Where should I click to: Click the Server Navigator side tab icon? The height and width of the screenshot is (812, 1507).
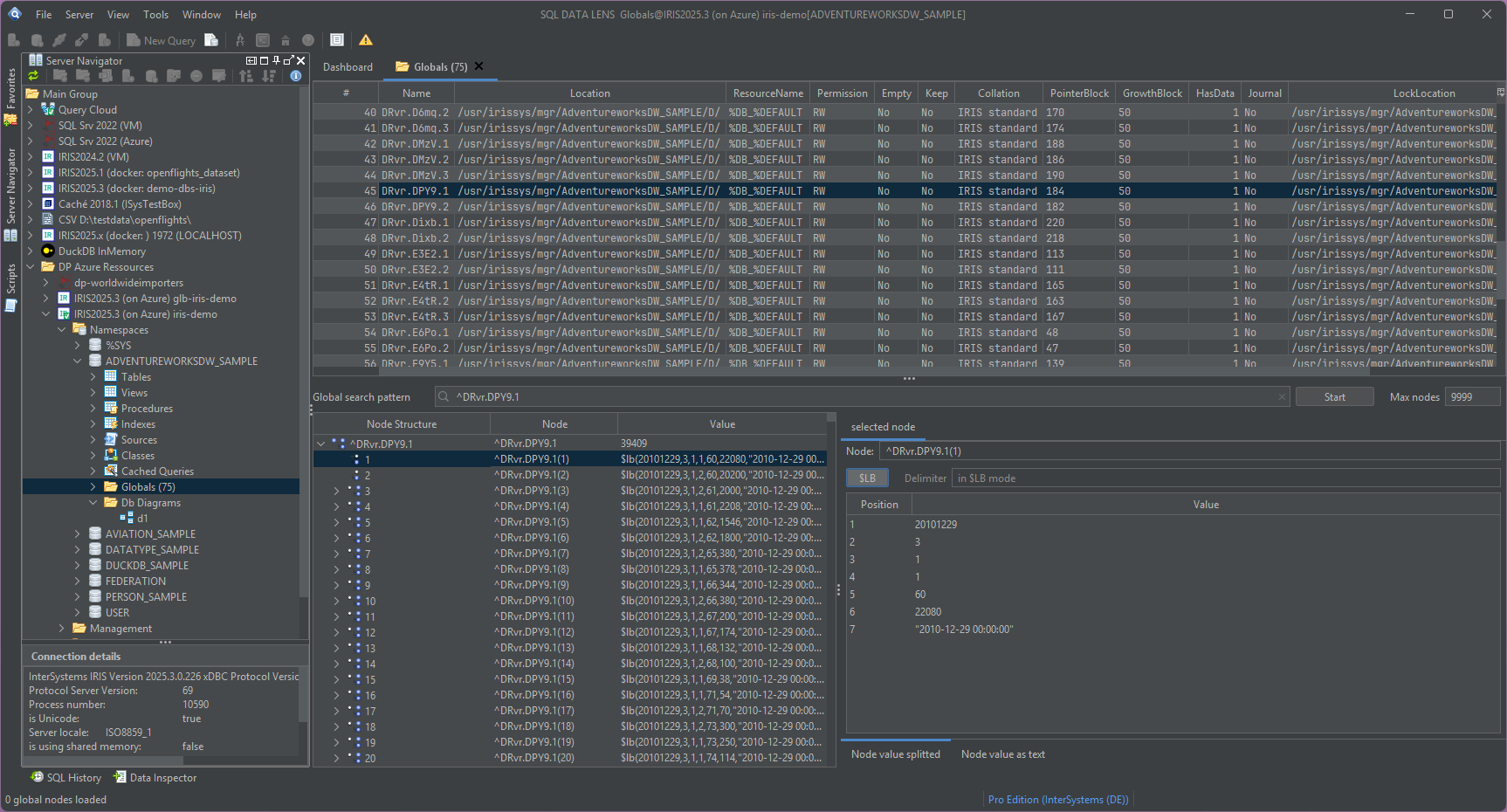[x=10, y=235]
